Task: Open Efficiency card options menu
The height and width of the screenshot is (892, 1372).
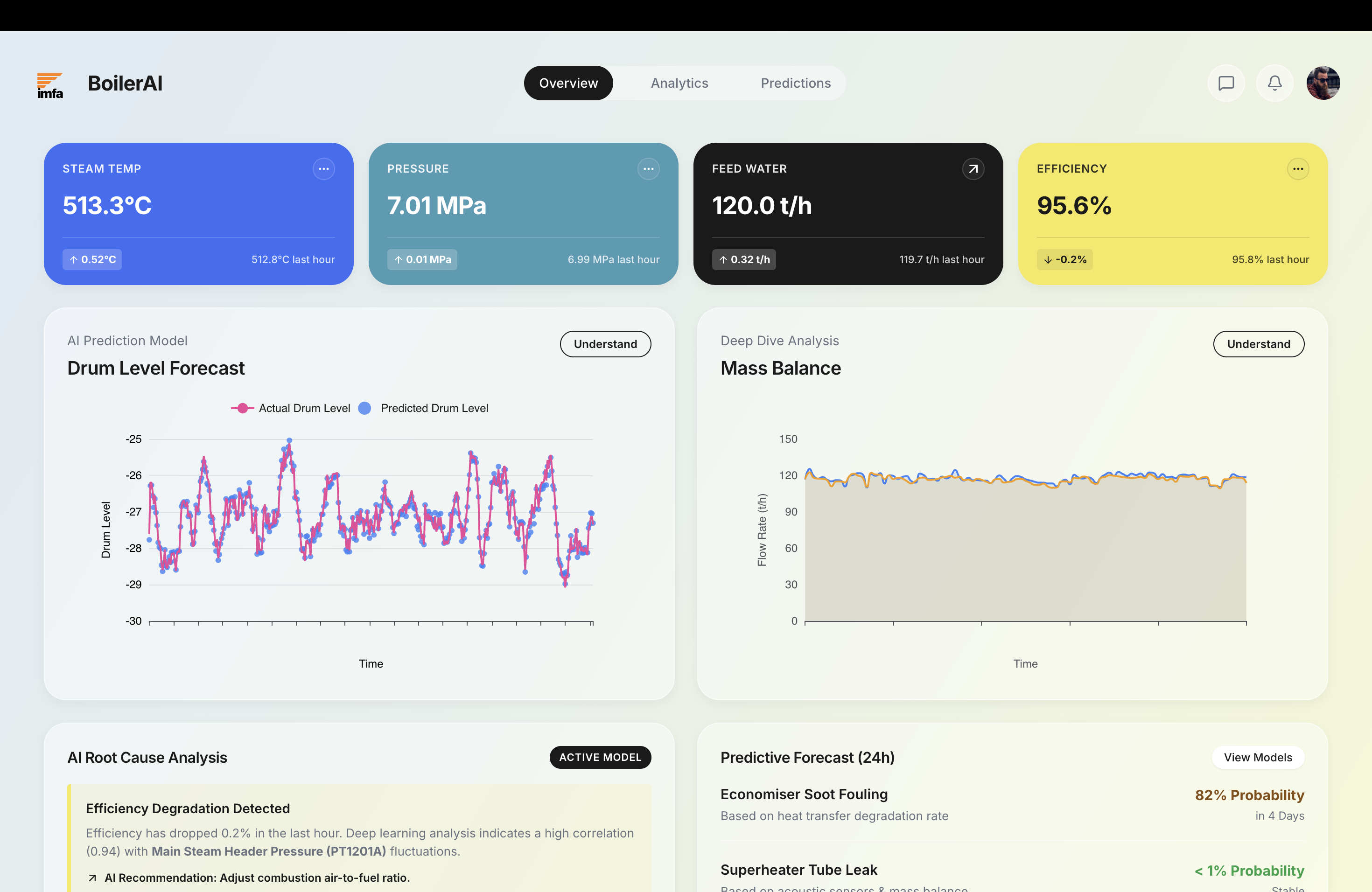Action: coord(1298,169)
